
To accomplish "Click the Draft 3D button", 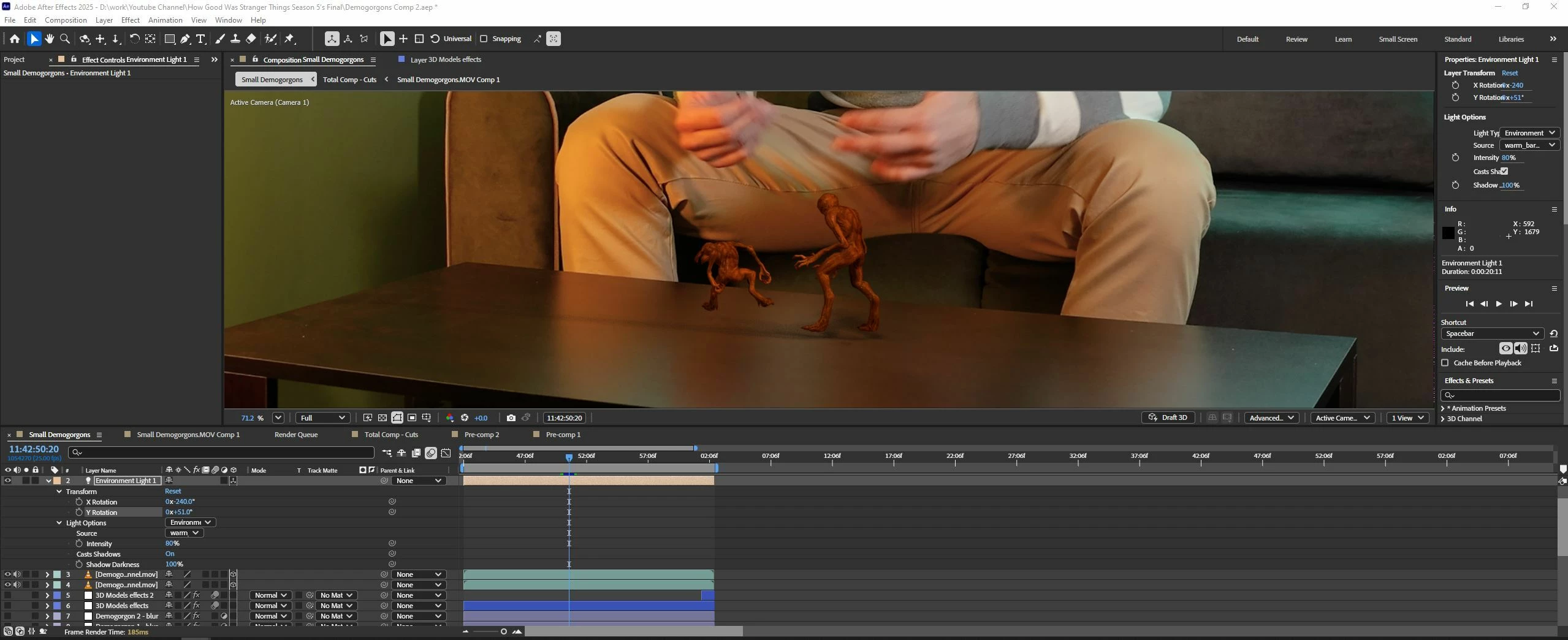I will point(1168,417).
